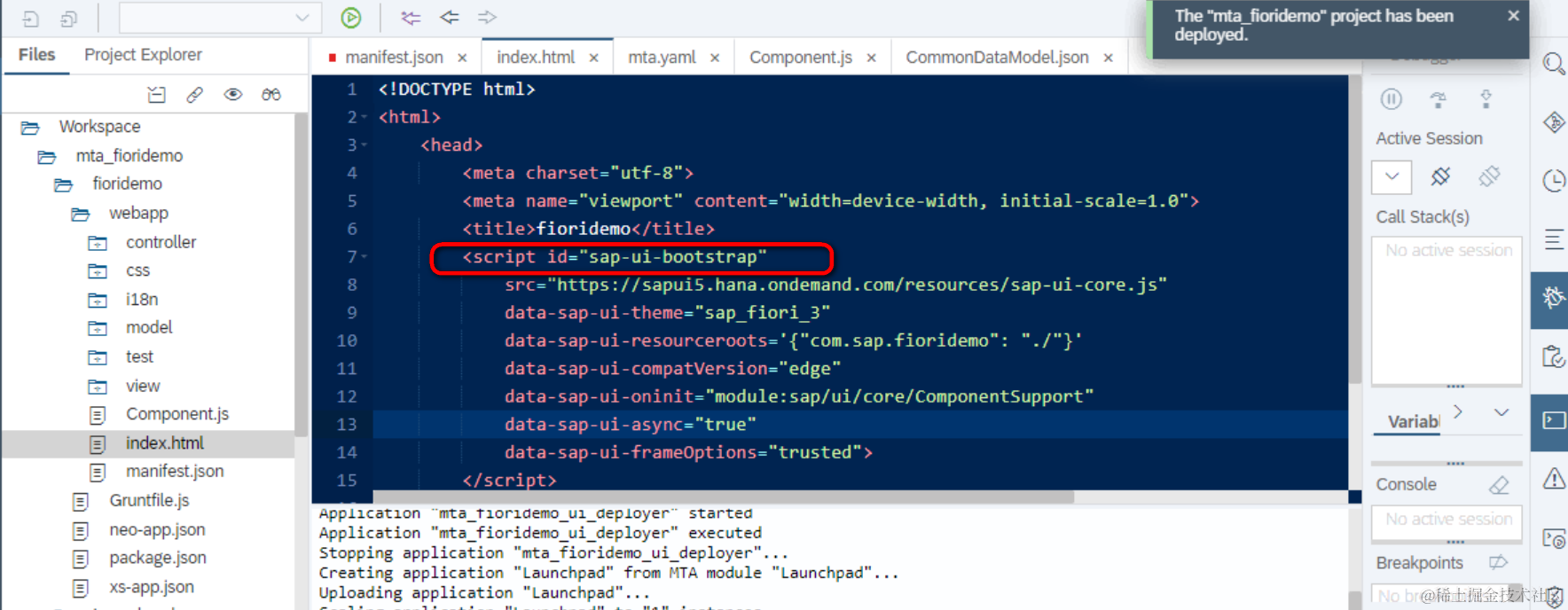Viewport: 1568px width, 610px height.
Task: Open the Outline pane lines icon
Action: [x=1554, y=239]
